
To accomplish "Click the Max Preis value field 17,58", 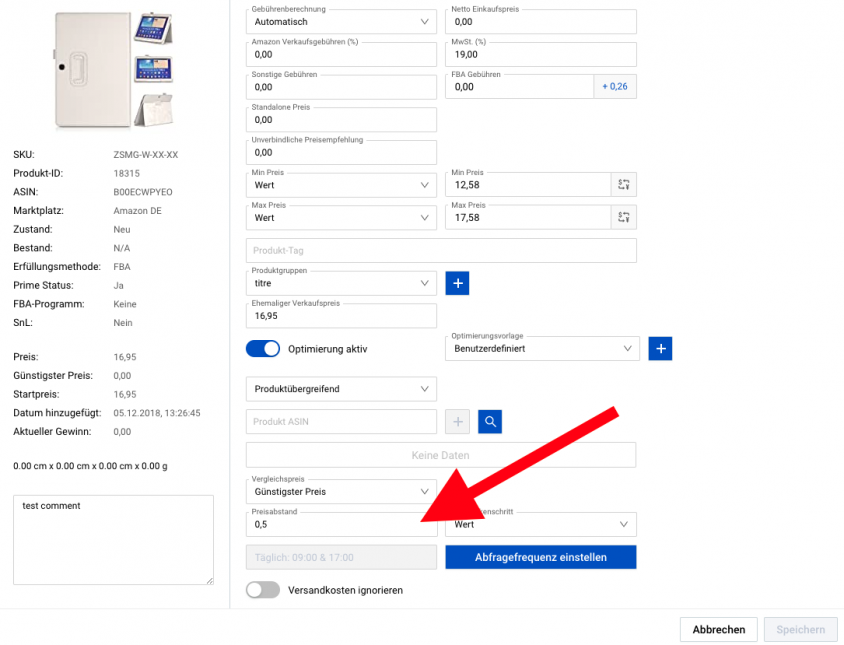I will coord(528,218).
